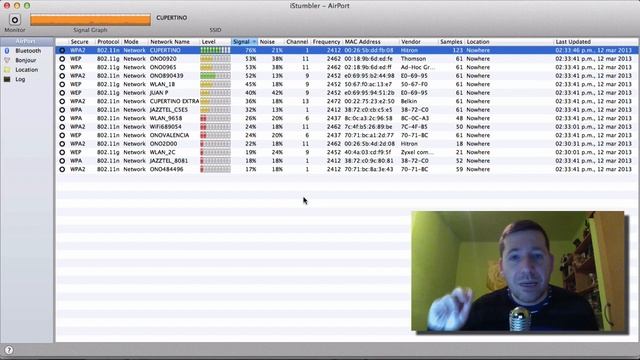Toggle the radio circle for CUPERTINO EXTRA row
Image resolution: width=640 pixels, height=360 pixels.
point(62,101)
